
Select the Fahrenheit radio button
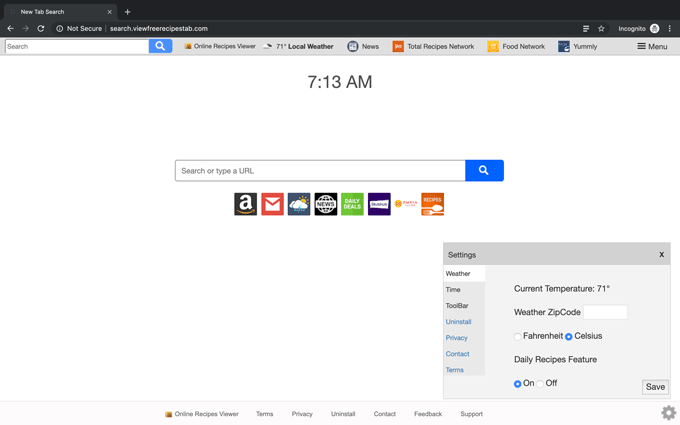(517, 337)
